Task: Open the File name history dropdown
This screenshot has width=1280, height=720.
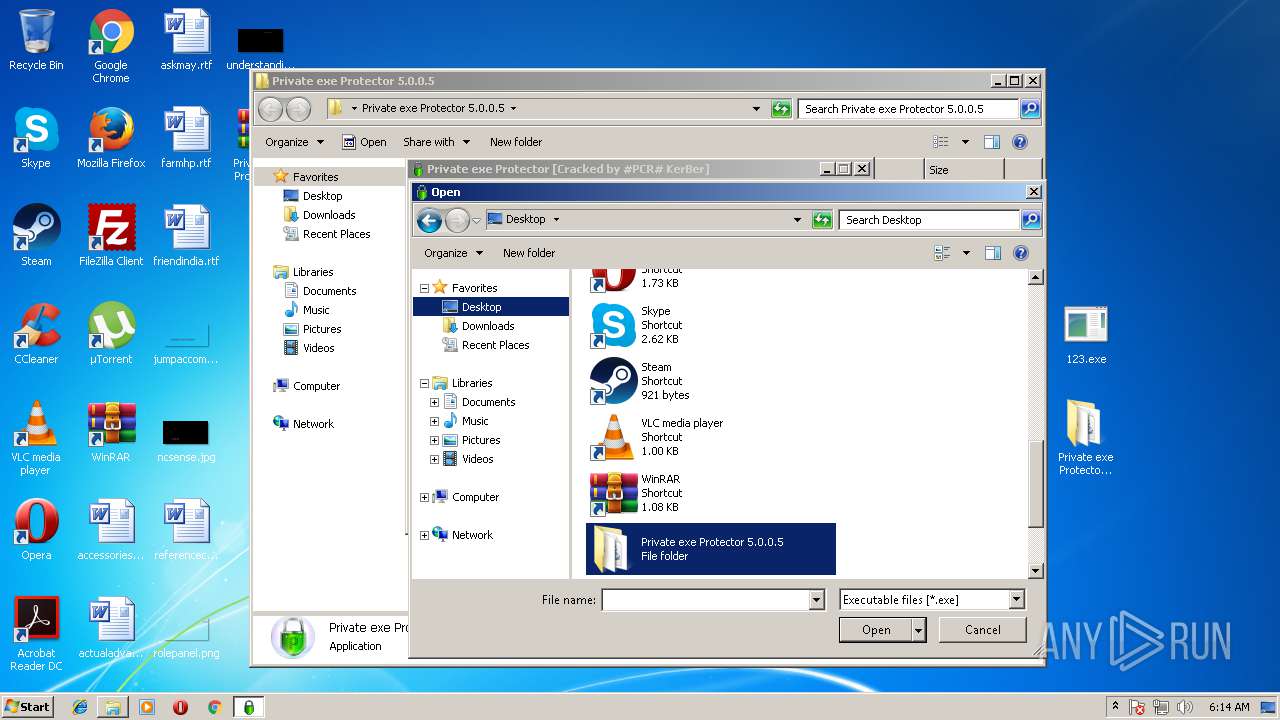Action: 817,600
